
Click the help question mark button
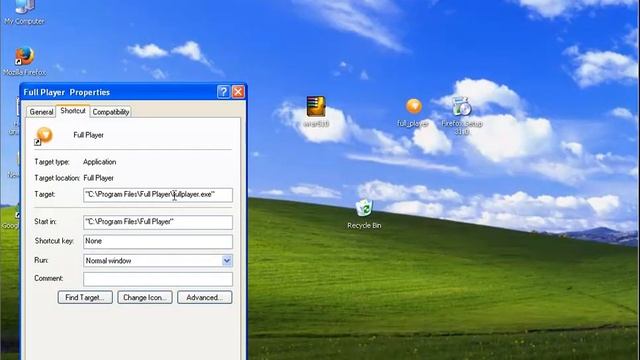[x=223, y=92]
